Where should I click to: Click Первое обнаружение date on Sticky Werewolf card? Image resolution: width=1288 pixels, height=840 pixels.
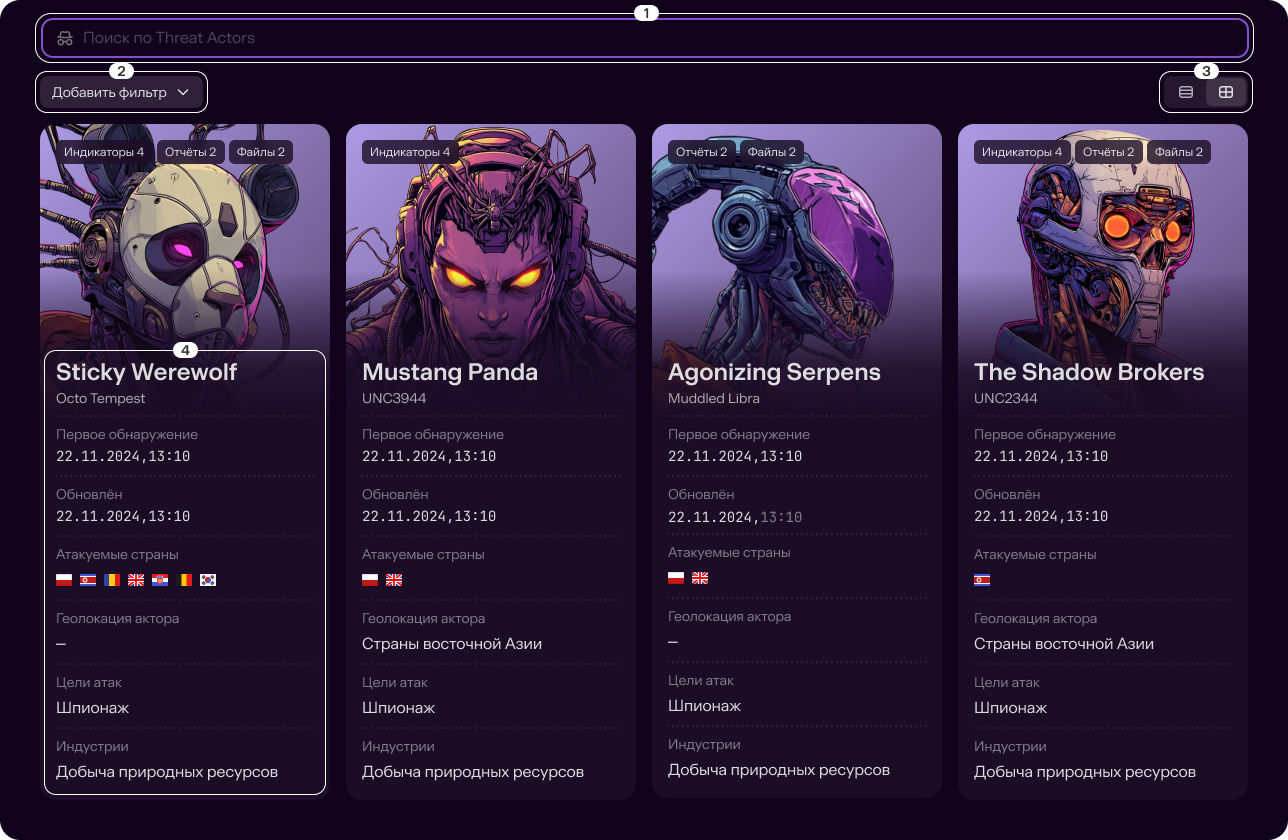(123, 456)
